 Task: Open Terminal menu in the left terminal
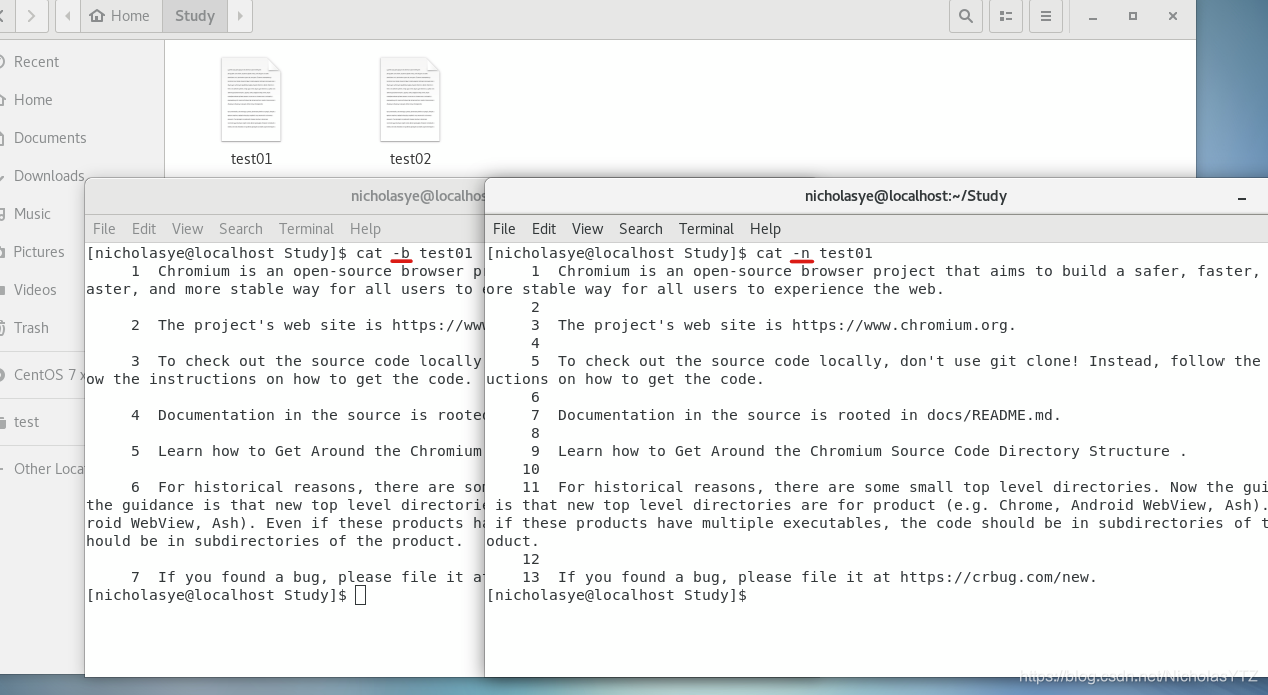306,229
